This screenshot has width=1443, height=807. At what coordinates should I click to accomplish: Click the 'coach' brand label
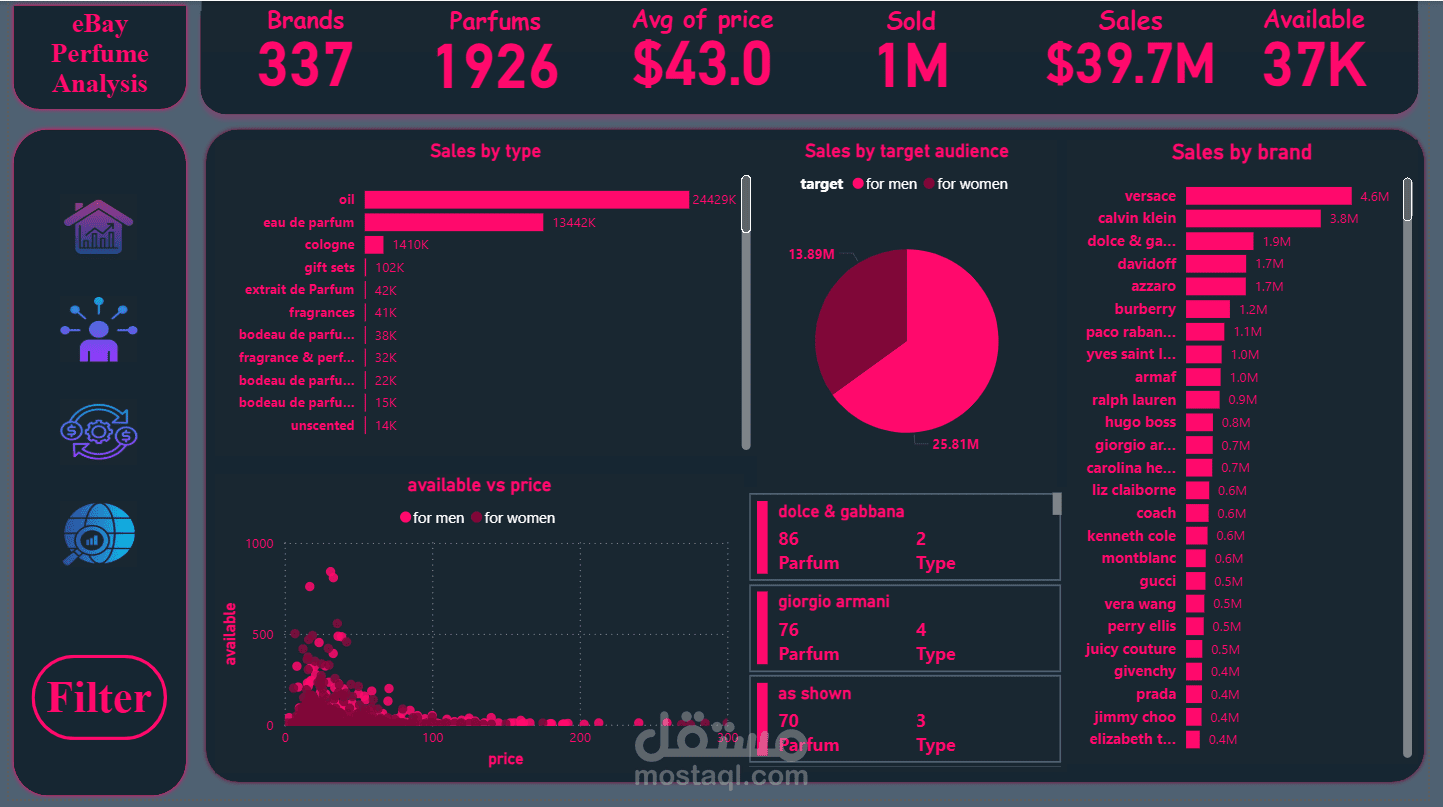1156,513
